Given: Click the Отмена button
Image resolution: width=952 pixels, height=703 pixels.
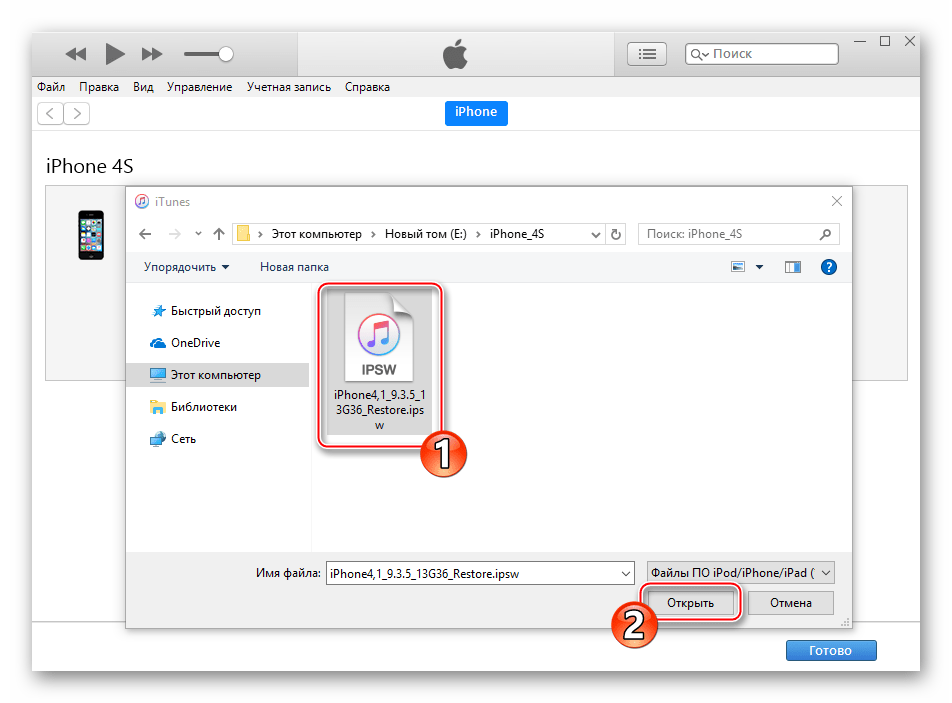Looking at the screenshot, I should tap(790, 603).
